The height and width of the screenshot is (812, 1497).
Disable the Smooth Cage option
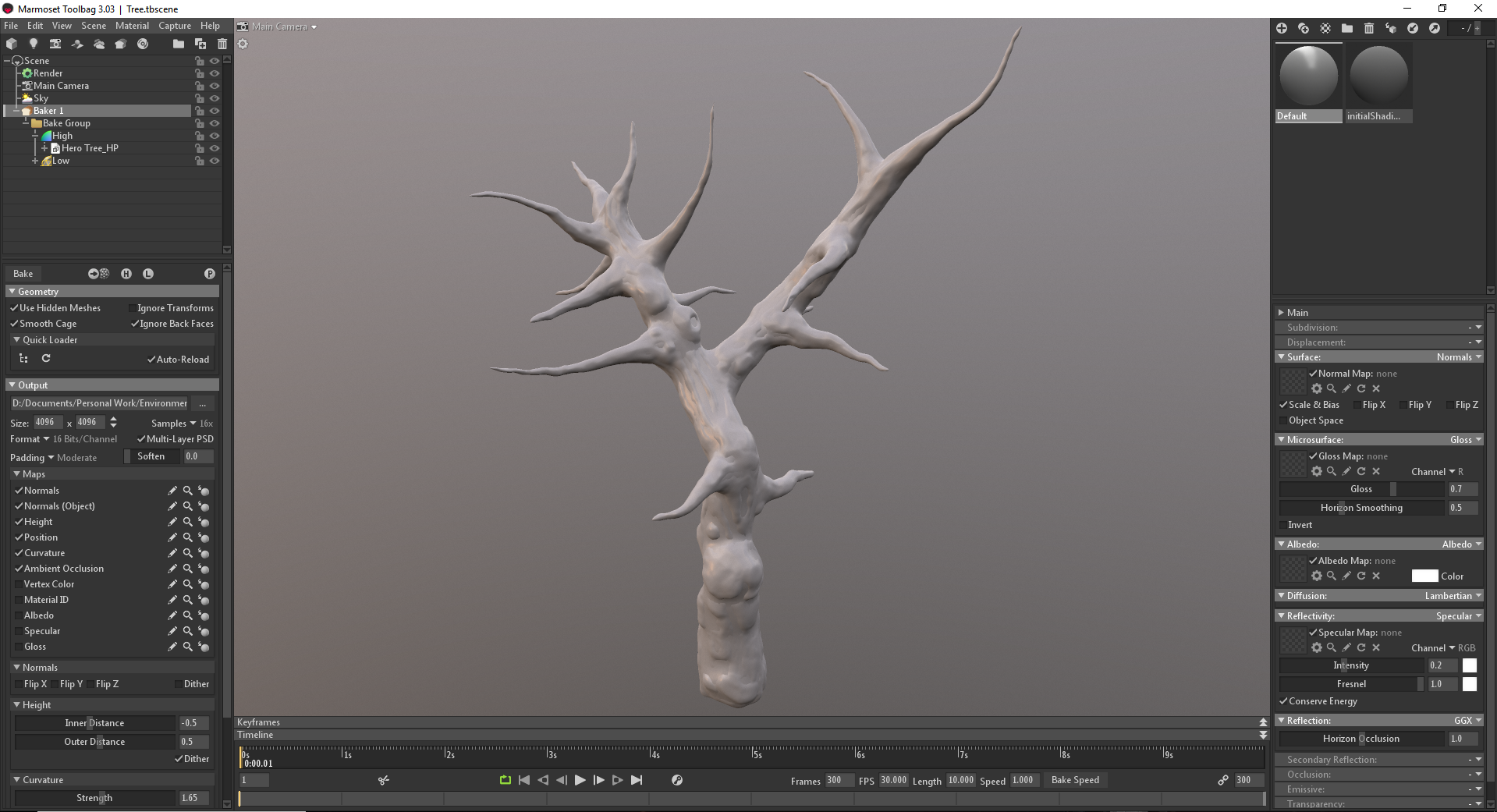coord(16,324)
